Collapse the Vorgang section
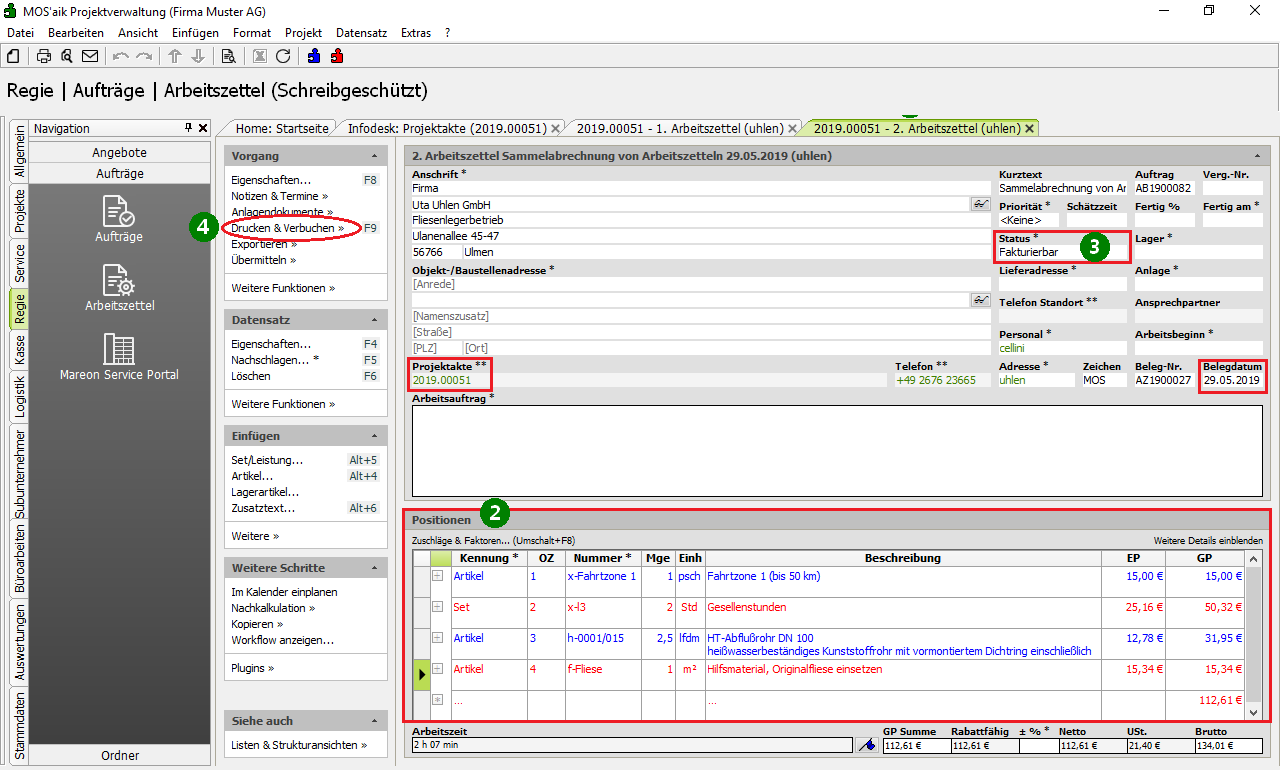Screen dimensions: 1280x770 pos(373,157)
